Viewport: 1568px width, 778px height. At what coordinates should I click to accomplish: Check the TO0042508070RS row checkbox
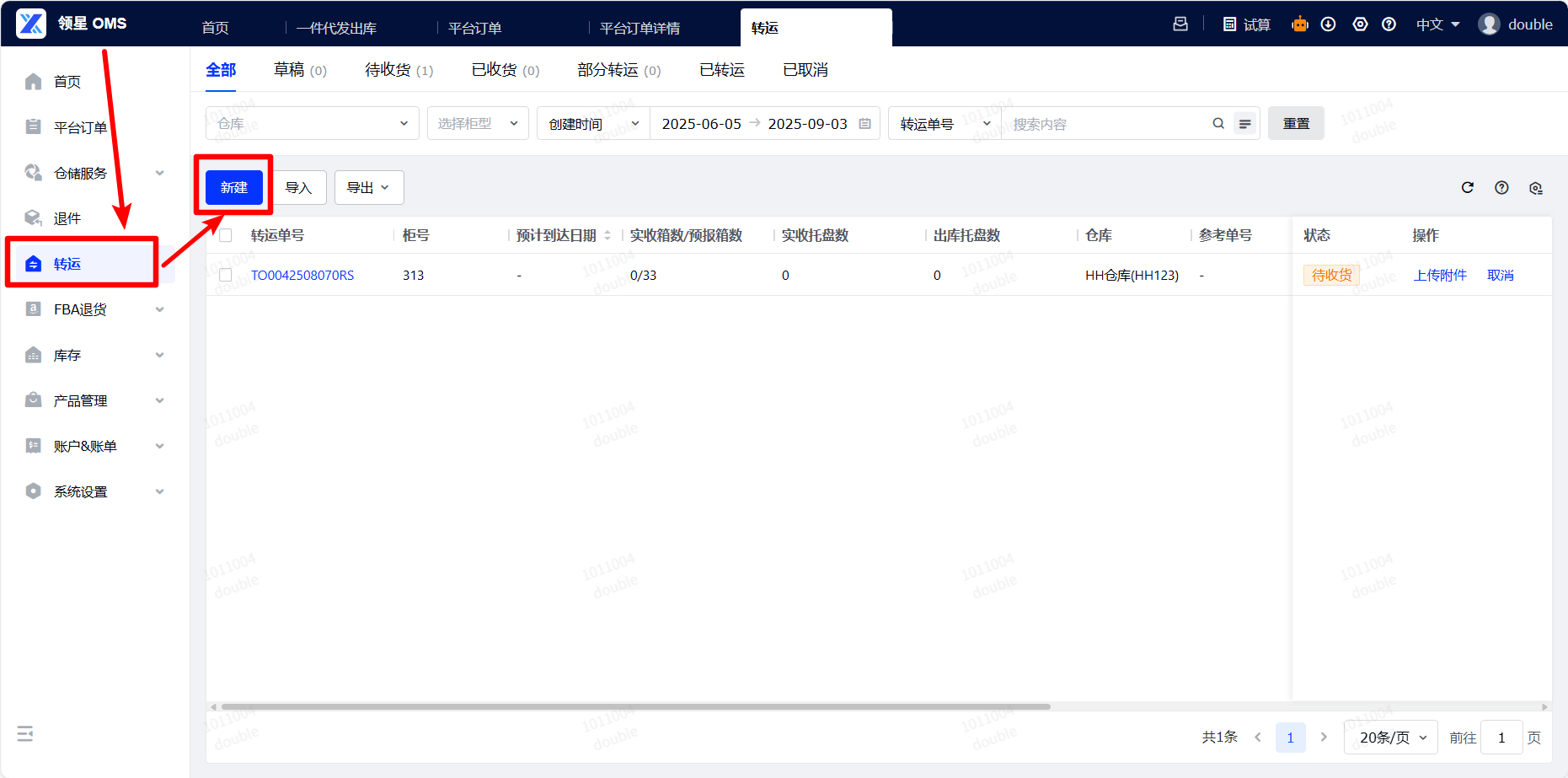pos(225,275)
